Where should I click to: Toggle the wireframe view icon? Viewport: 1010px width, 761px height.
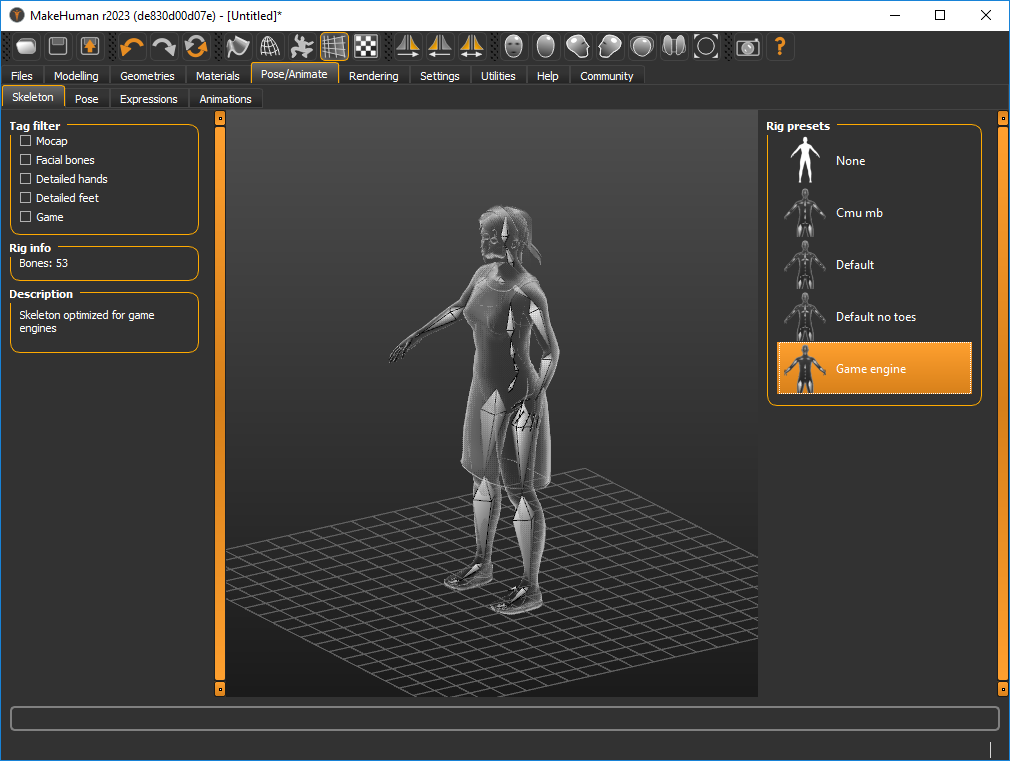coord(270,46)
